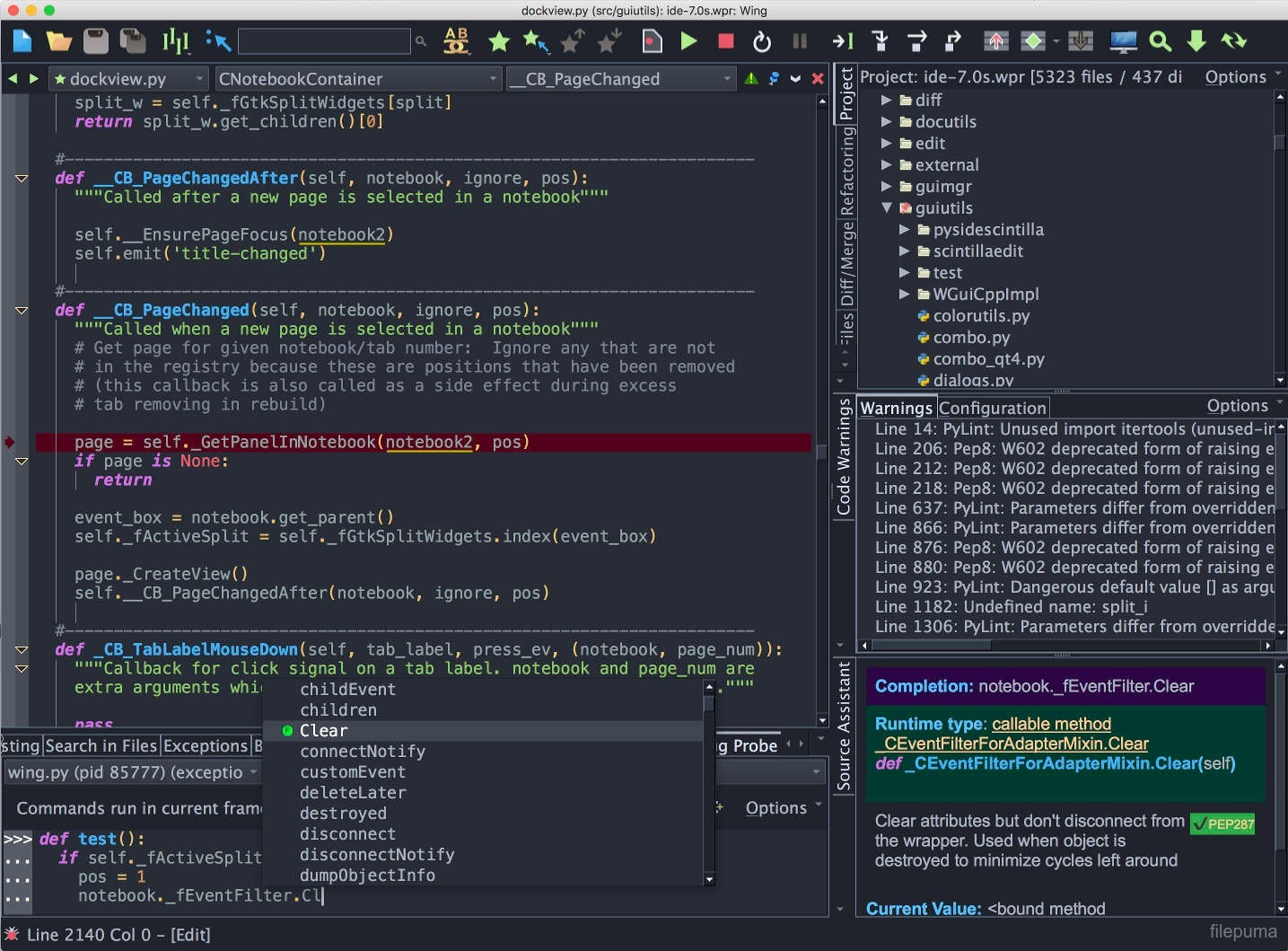1288x951 pixels.
Task: Click the Step Into icon
Action: tap(880, 41)
